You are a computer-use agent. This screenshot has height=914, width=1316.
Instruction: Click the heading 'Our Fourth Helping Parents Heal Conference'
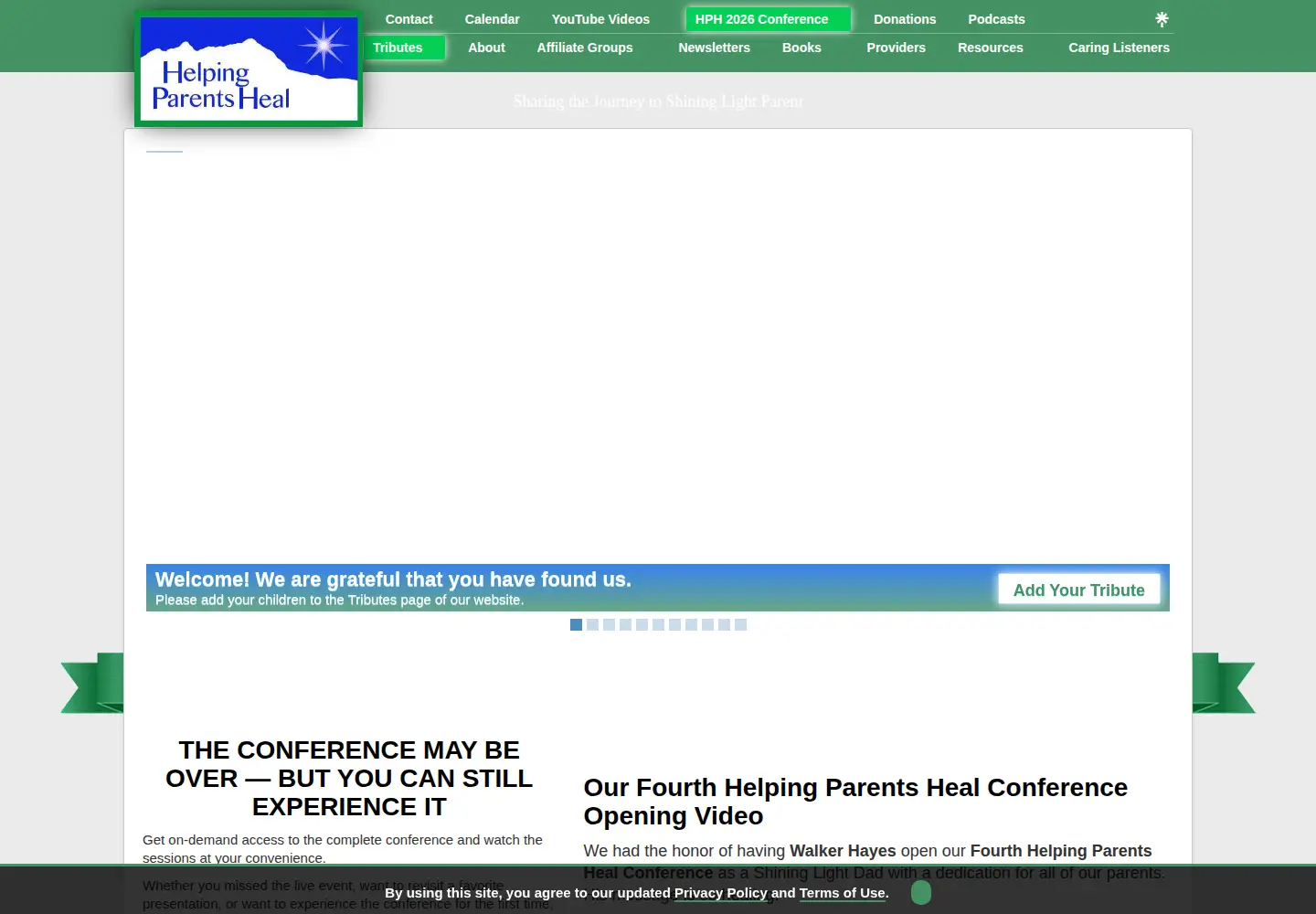(x=855, y=802)
